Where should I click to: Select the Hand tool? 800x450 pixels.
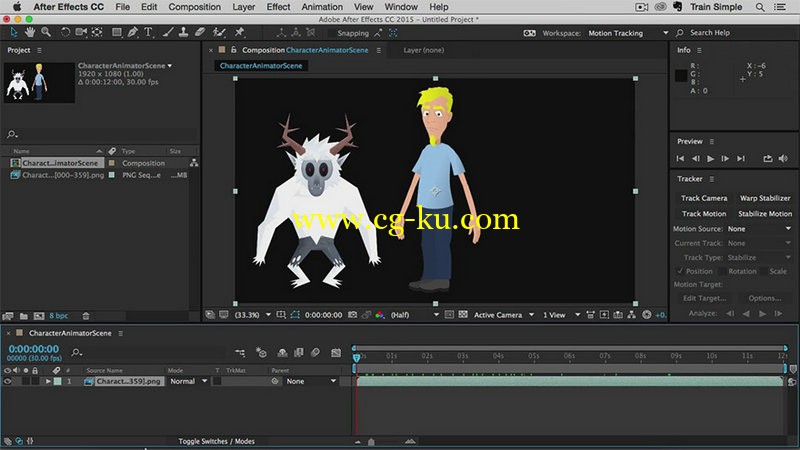point(30,32)
